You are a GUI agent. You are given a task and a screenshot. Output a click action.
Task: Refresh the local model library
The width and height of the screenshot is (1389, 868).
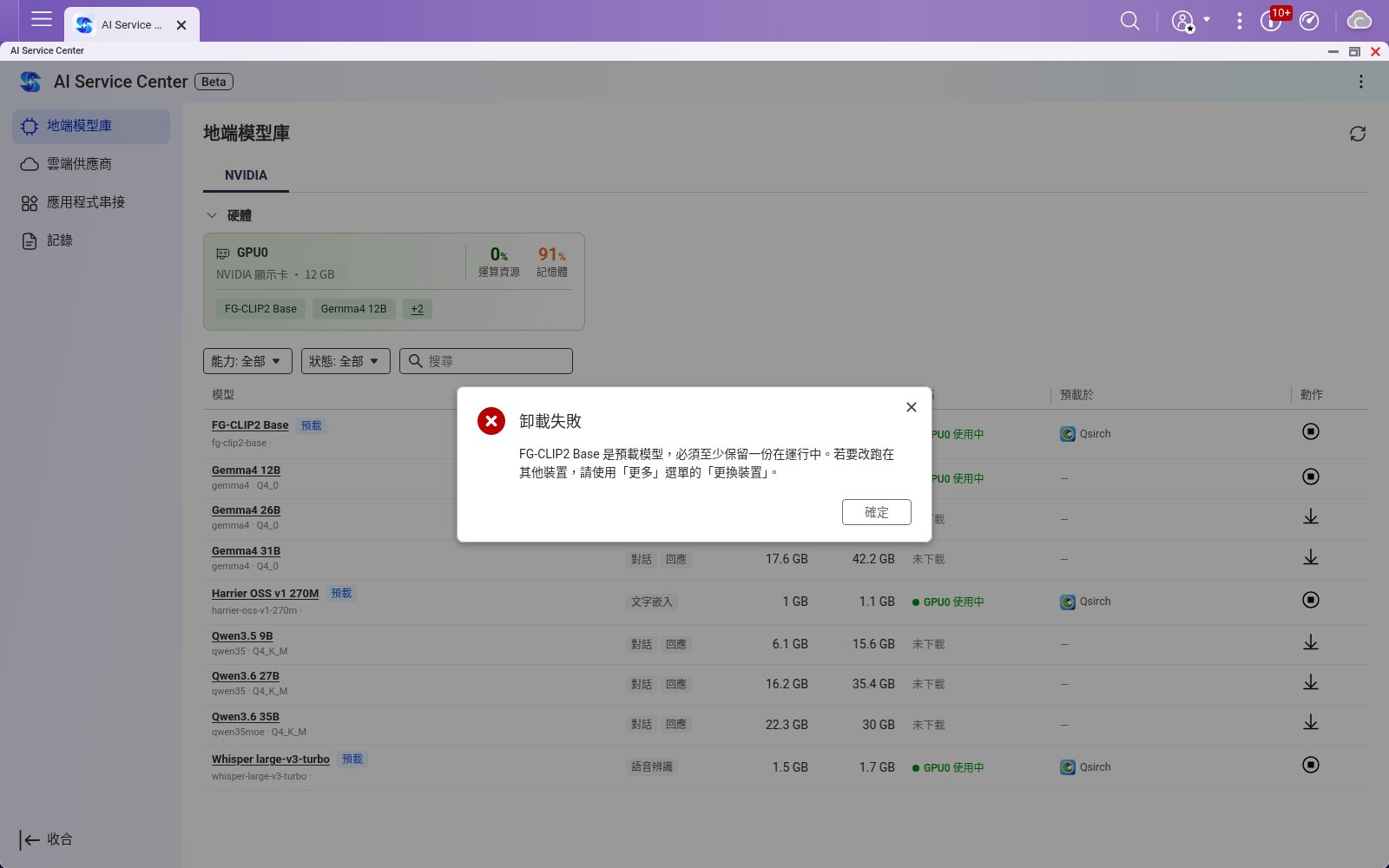point(1358,134)
